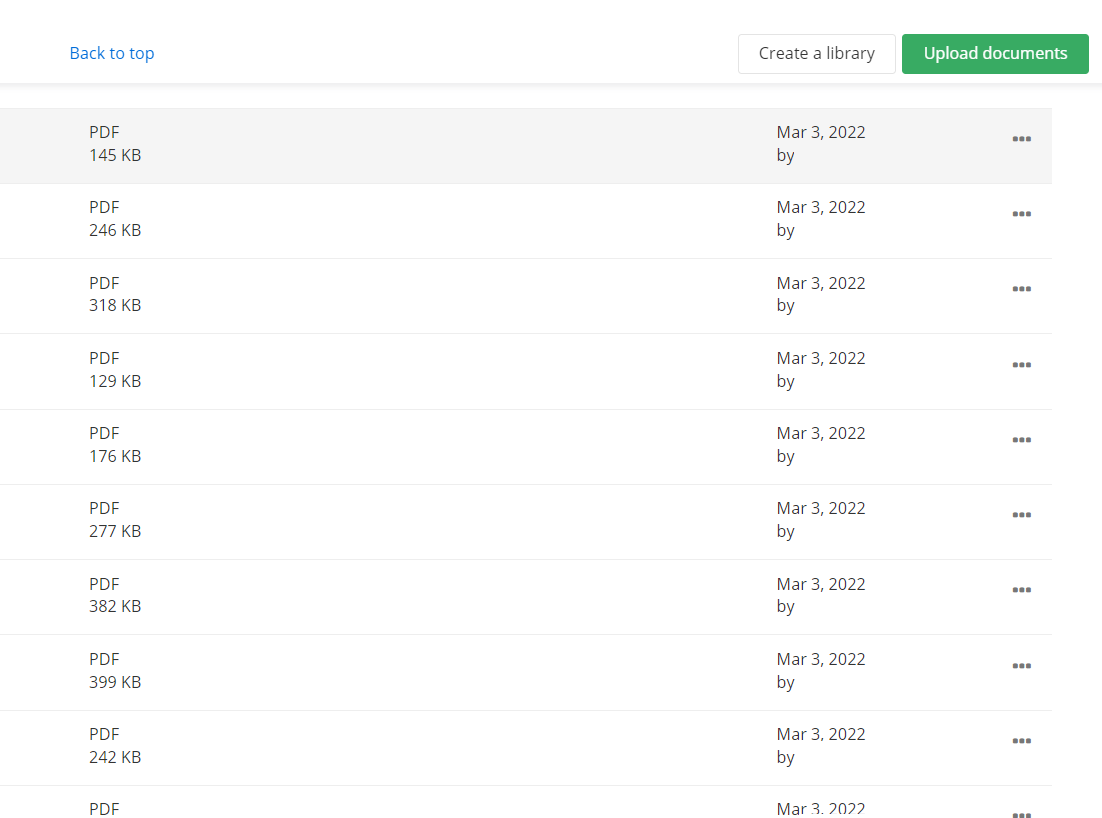Click the Mar 3, 2022 date in the 246 KB row
Viewport: 1102px width, 818px height.
[x=821, y=208]
